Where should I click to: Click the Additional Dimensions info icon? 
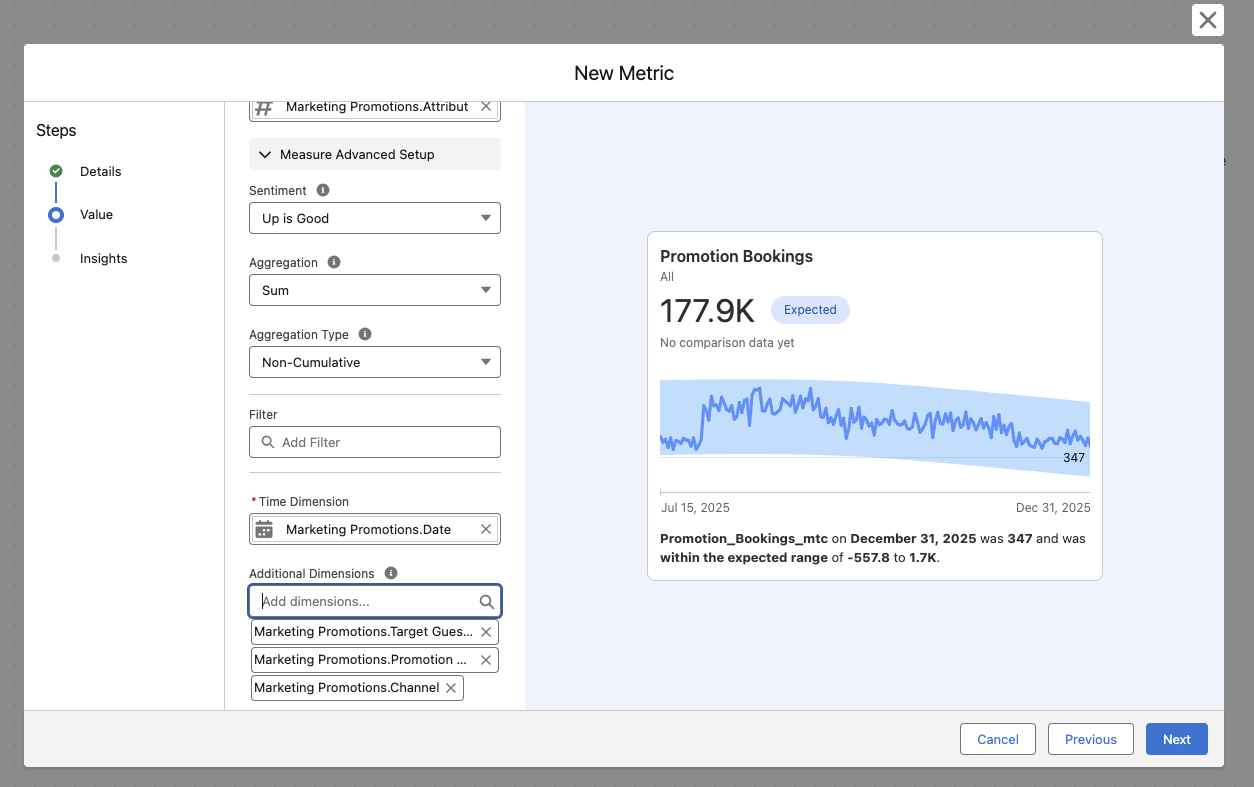pos(391,573)
